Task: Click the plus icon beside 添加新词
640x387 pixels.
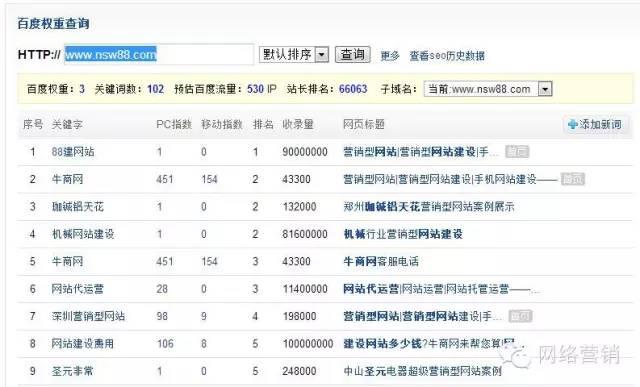Action: click(573, 125)
